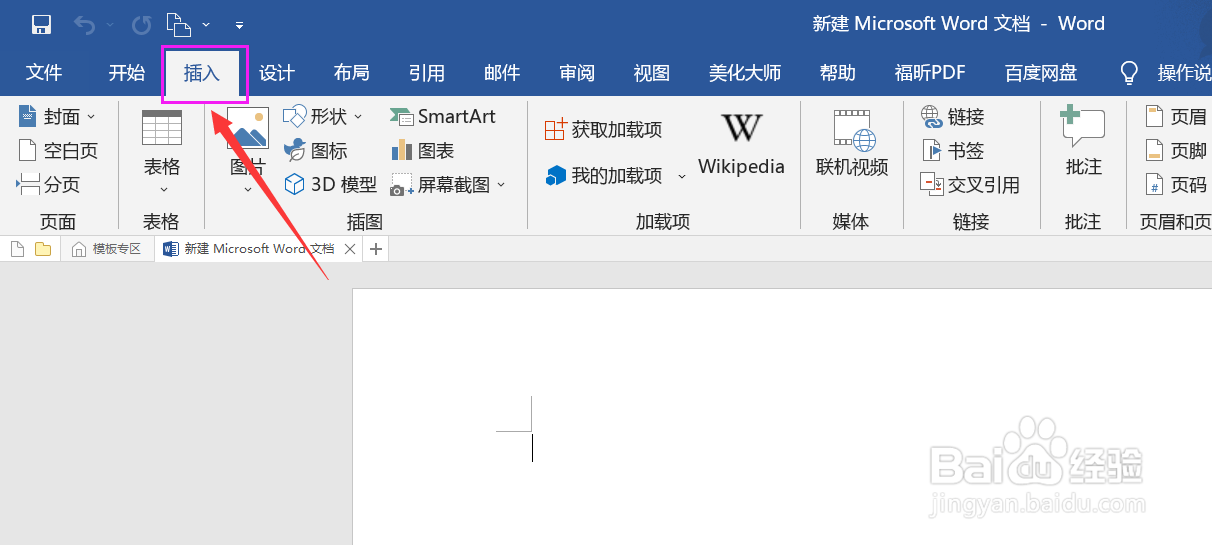Click the folder icon in document tab bar

[43, 249]
